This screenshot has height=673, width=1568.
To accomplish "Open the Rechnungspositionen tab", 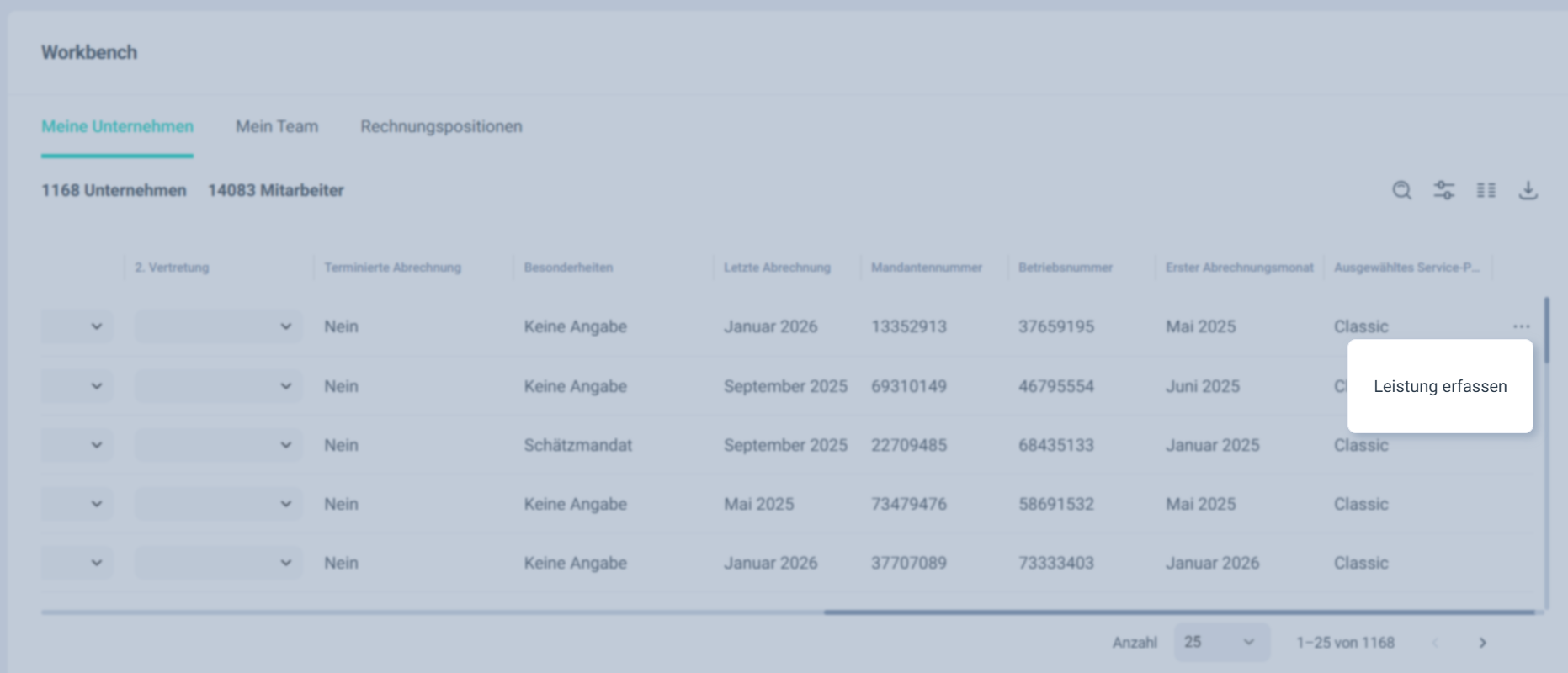I will 441,126.
